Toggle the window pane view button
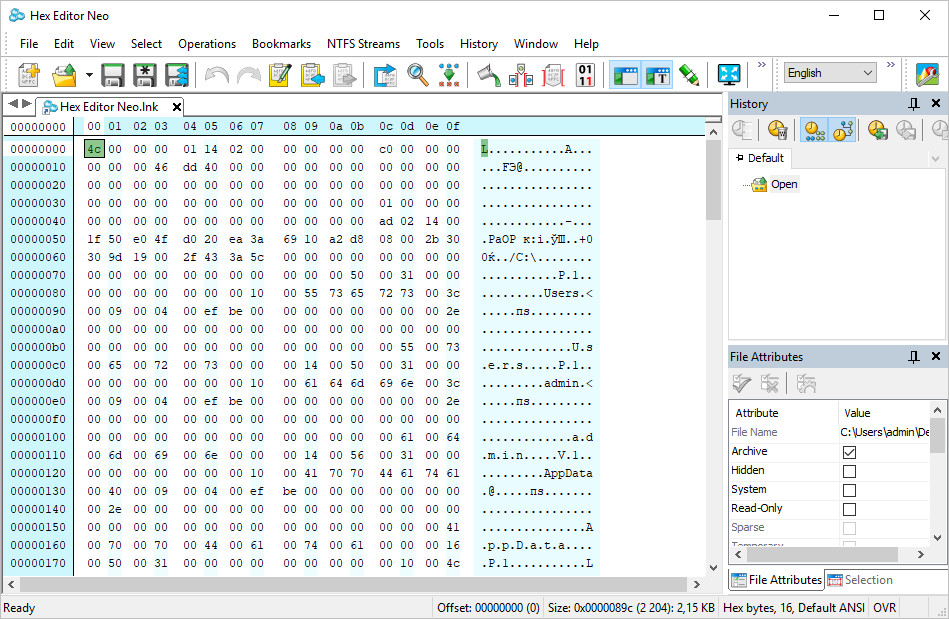Screen dimensions: 949x619 point(625,75)
